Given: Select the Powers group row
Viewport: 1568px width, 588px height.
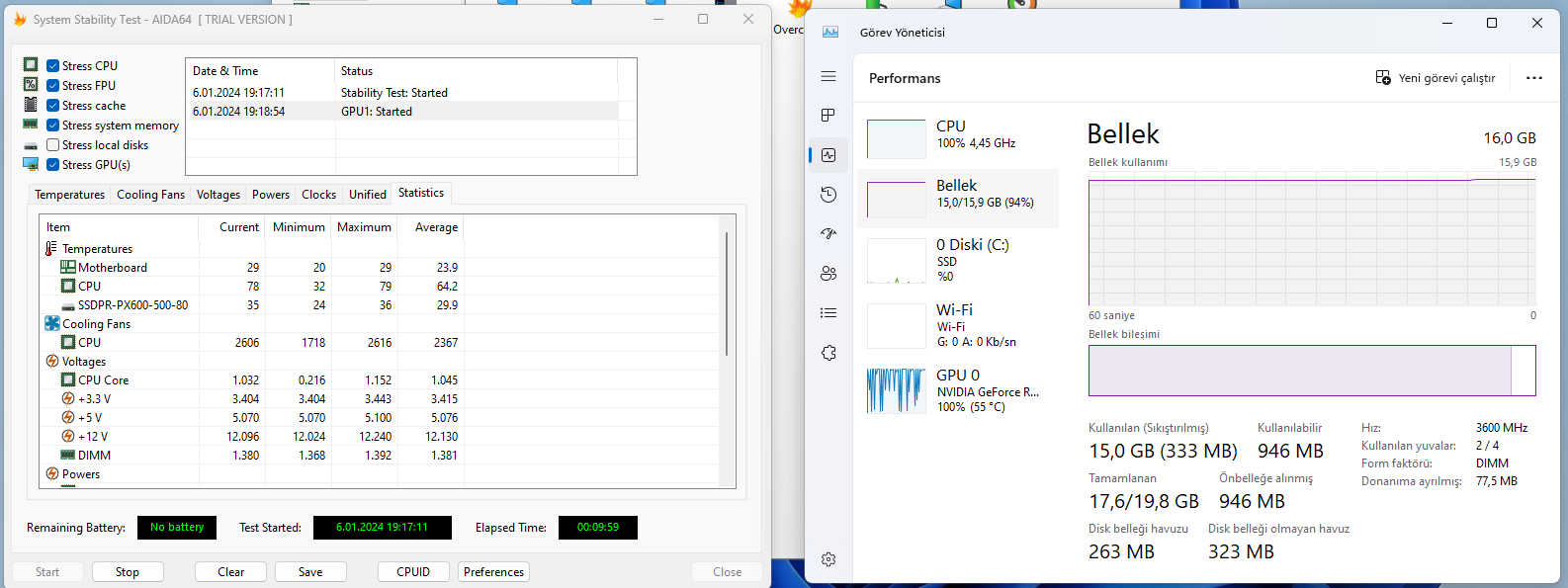Looking at the screenshot, I should 381,474.
